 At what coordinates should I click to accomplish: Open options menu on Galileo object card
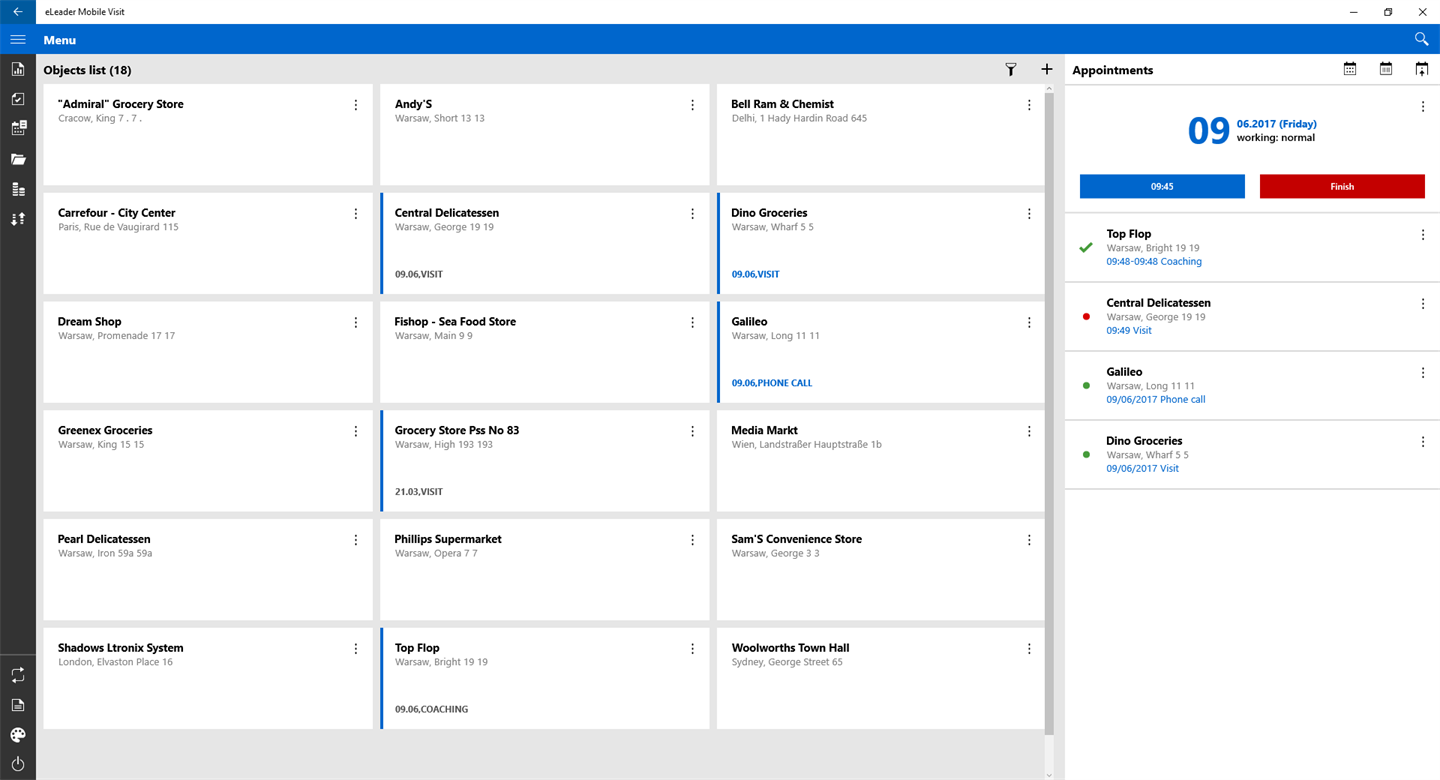pyautogui.click(x=1029, y=323)
